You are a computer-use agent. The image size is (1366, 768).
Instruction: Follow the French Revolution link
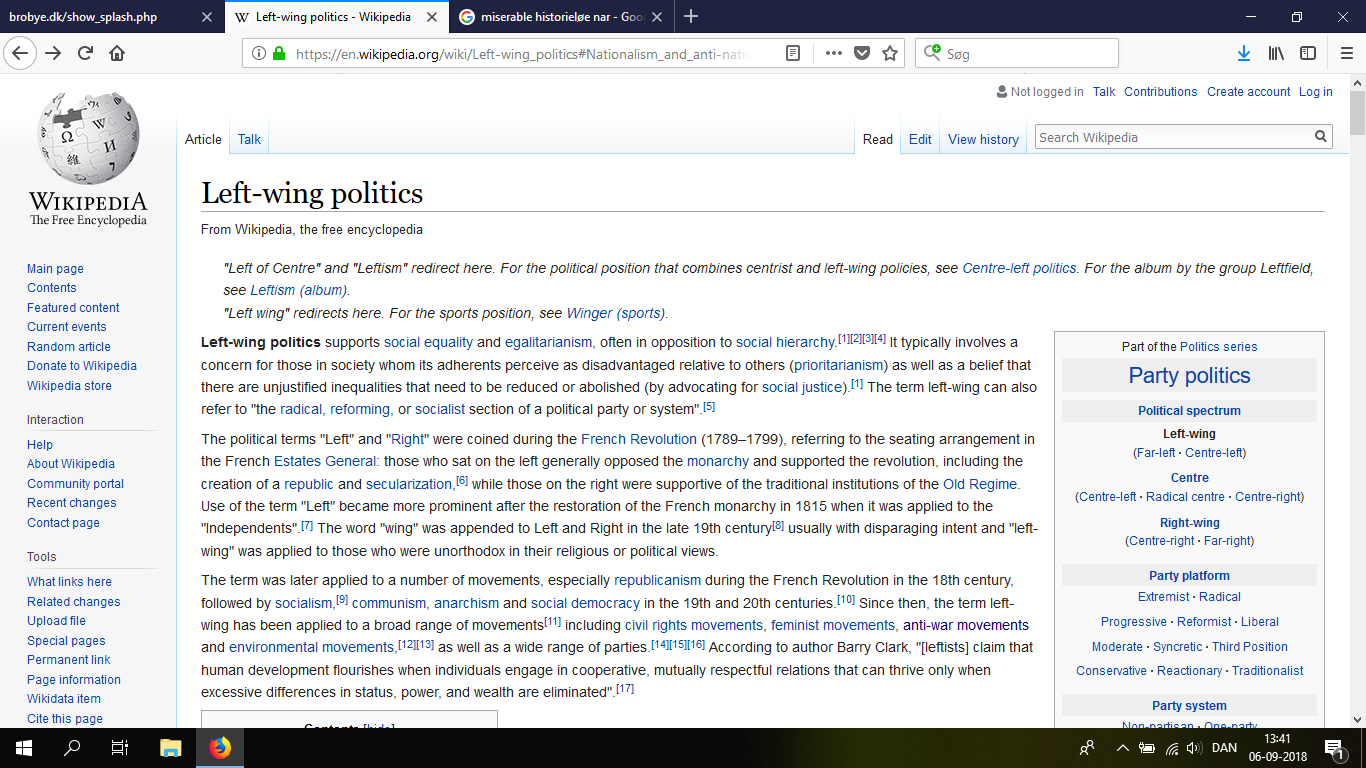638,439
